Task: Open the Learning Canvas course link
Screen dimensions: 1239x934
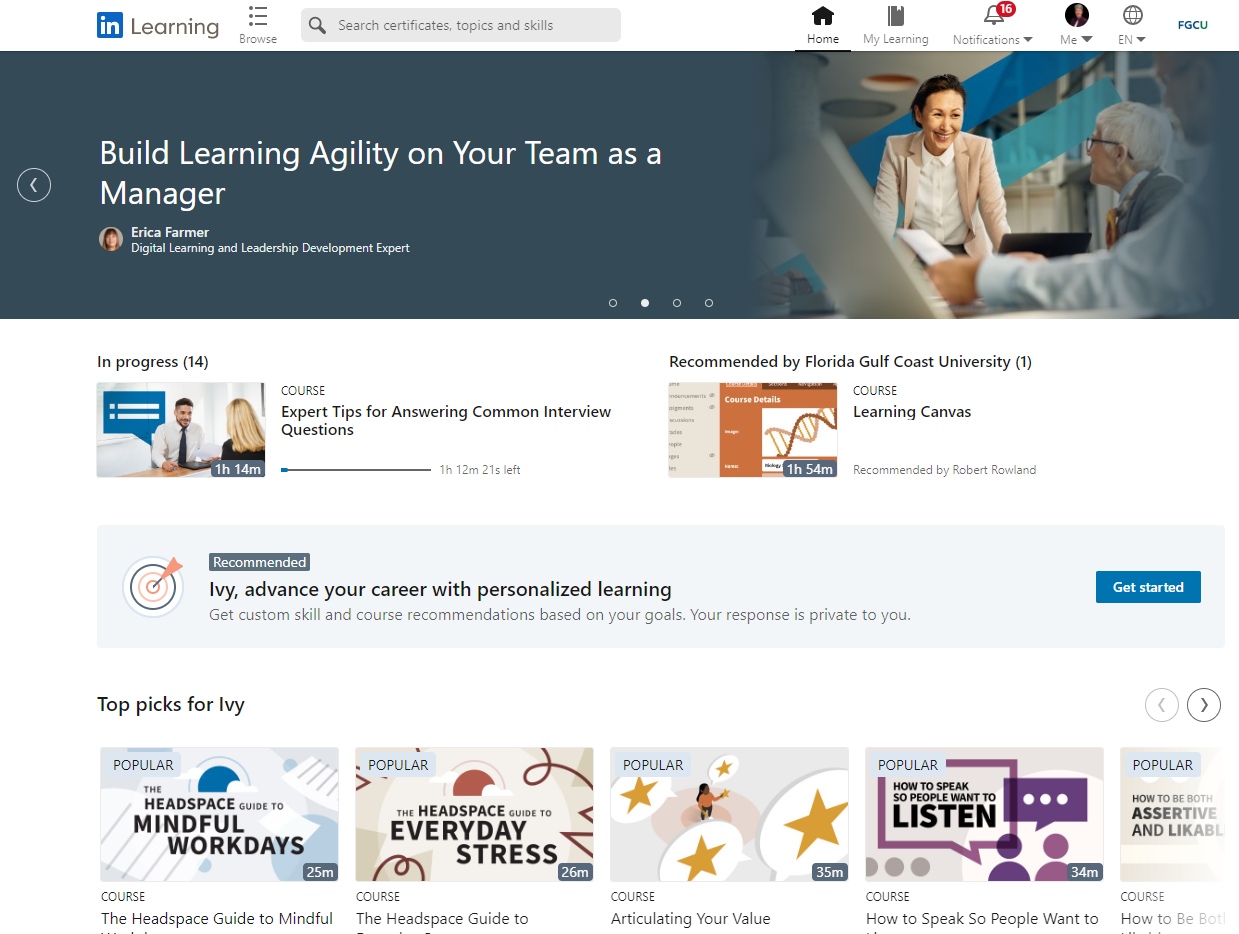Action: [x=911, y=412]
